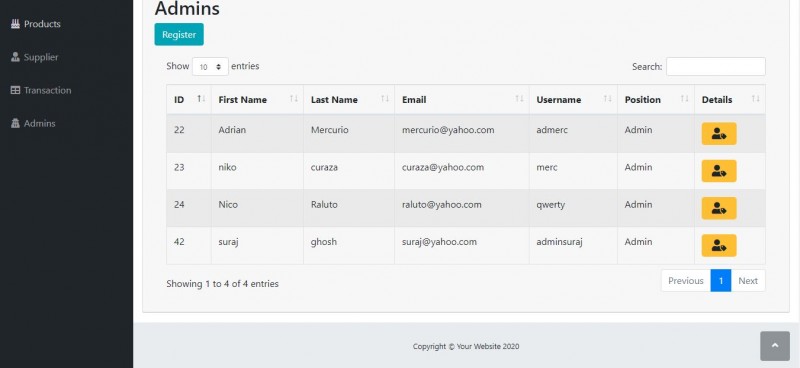Click the Supplier icon in sidebar
The width and height of the screenshot is (800, 368).
point(15,57)
